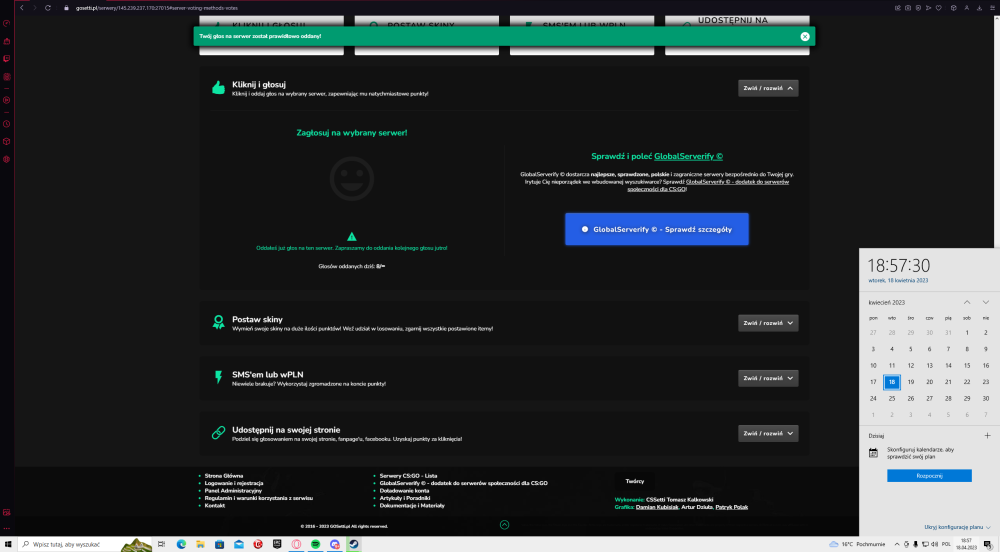Click the clock history icon in browser sidebar
The height and width of the screenshot is (552, 1000).
point(6,124)
